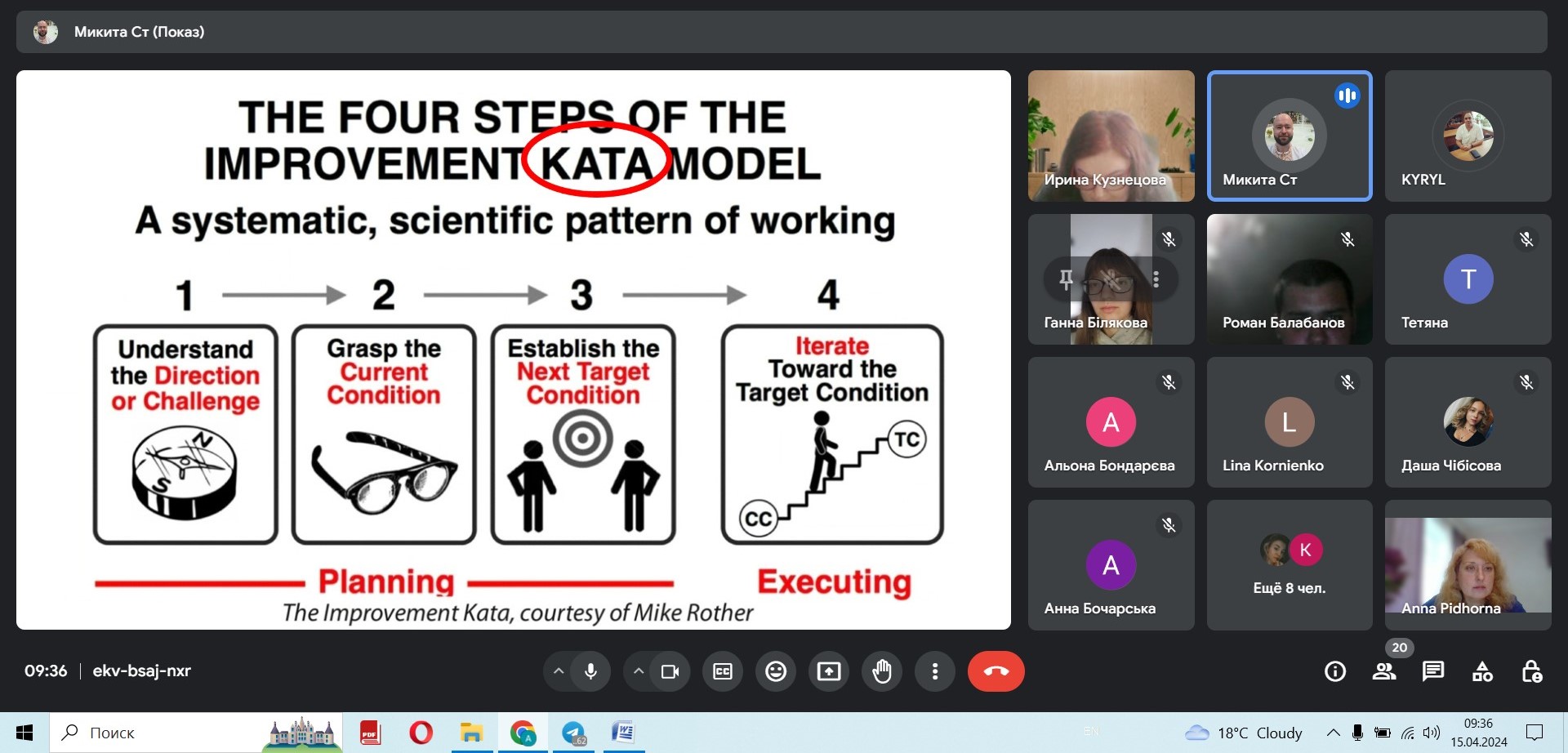Open host controls lock icon
Viewport: 1568px width, 753px height.
tap(1531, 671)
